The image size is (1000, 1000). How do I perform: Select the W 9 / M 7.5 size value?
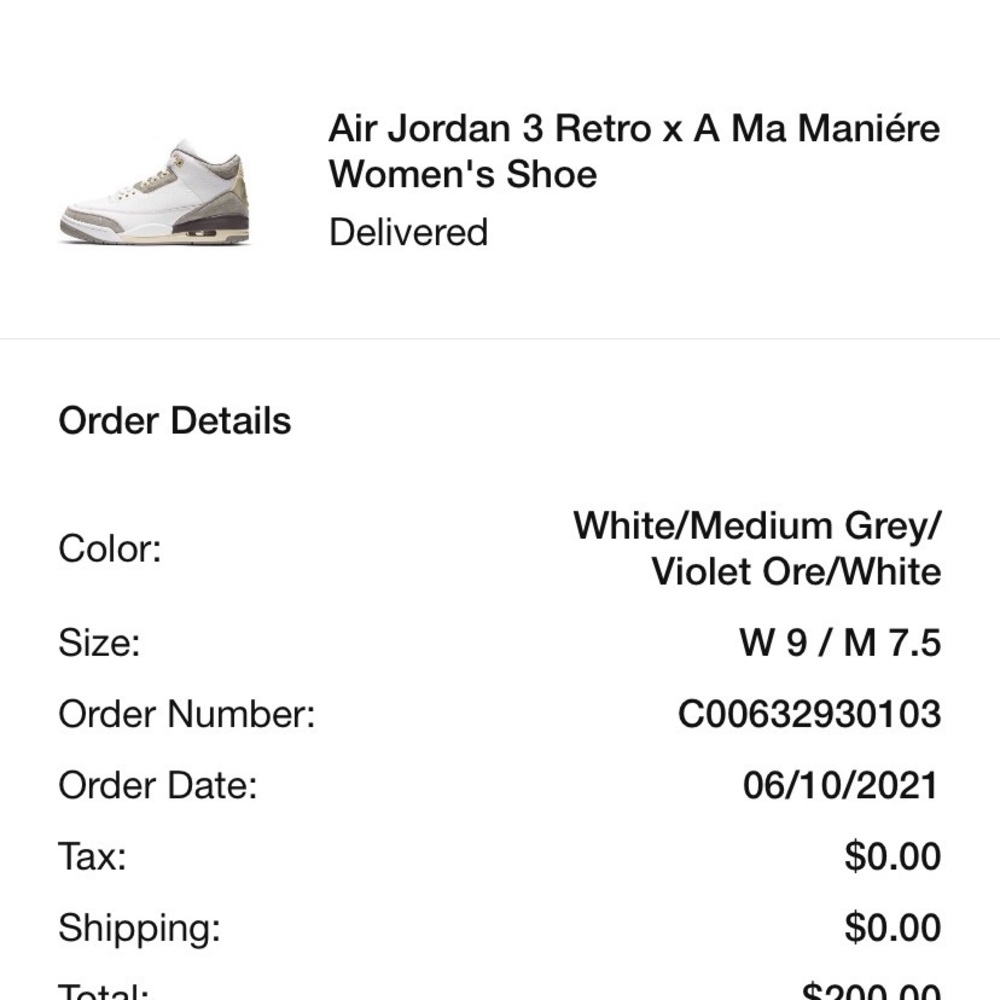[x=839, y=642]
